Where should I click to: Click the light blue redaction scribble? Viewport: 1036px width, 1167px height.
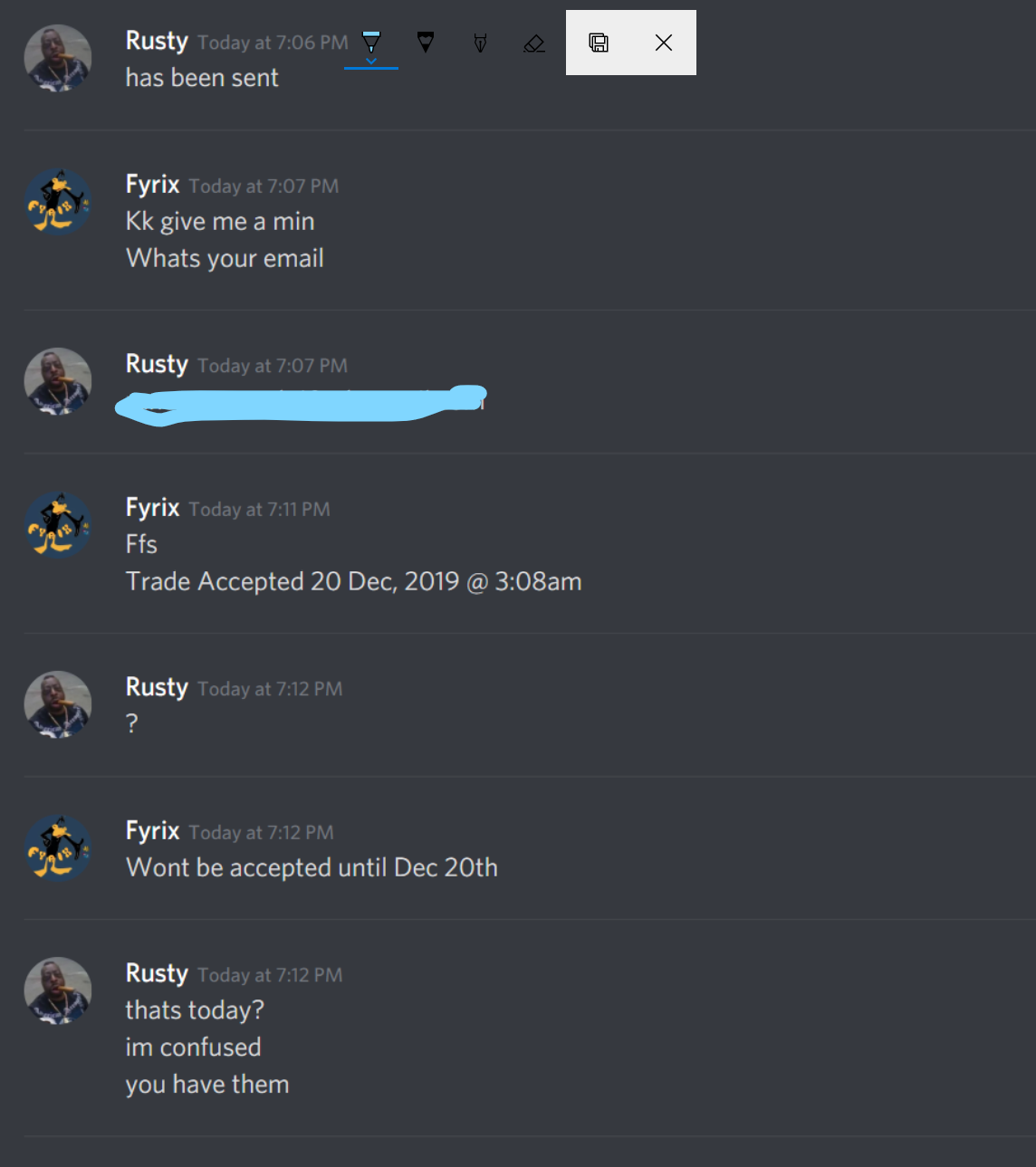(x=302, y=405)
